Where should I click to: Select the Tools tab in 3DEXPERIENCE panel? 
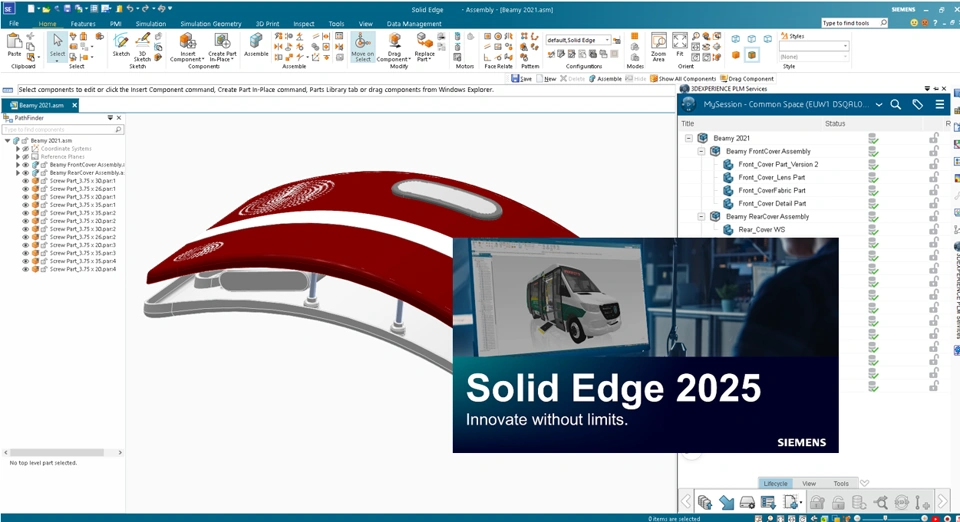pos(841,483)
